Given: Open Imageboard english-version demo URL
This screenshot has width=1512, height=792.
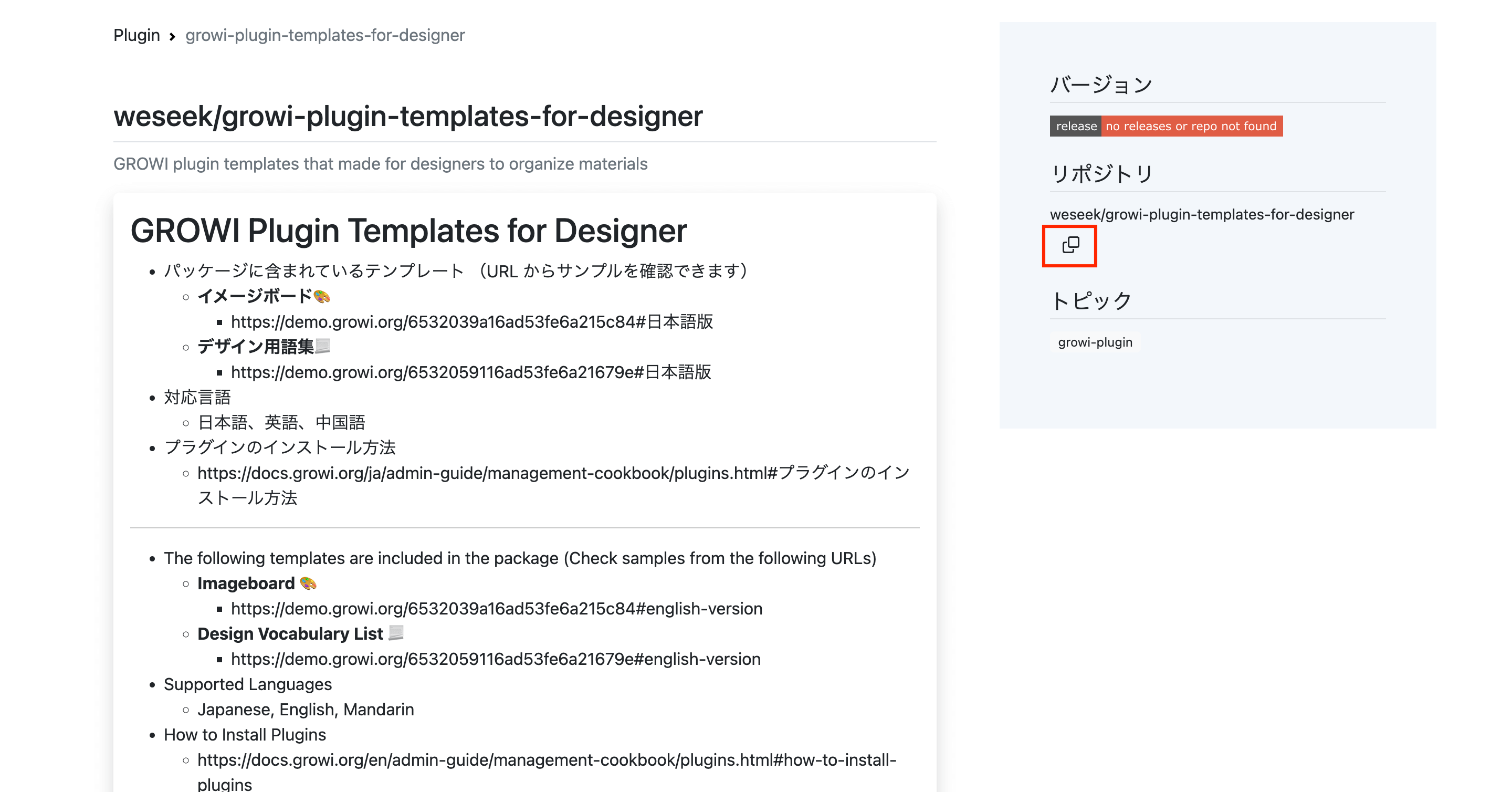Looking at the screenshot, I should [x=497, y=609].
